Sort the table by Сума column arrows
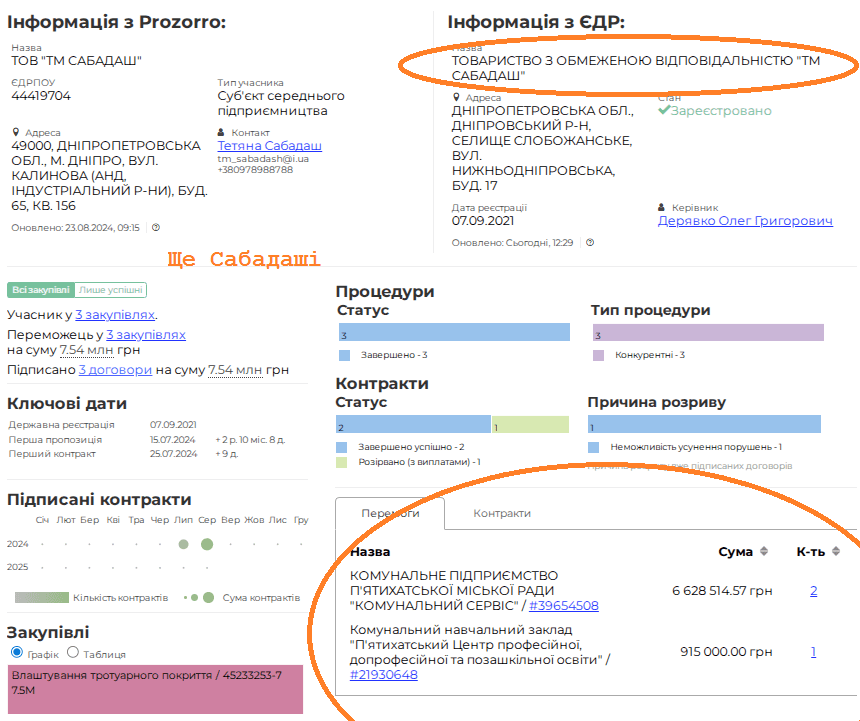860x721 pixels. [764, 552]
